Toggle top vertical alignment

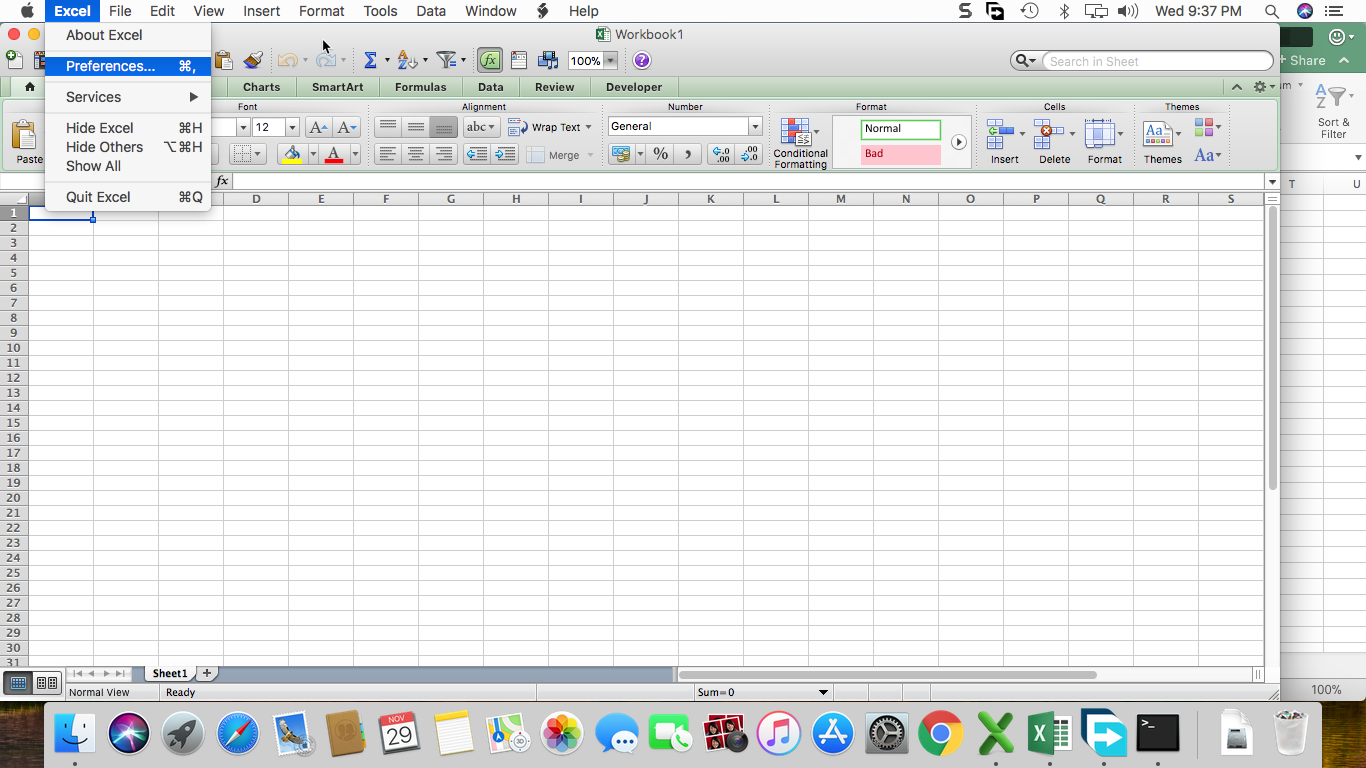click(x=388, y=127)
